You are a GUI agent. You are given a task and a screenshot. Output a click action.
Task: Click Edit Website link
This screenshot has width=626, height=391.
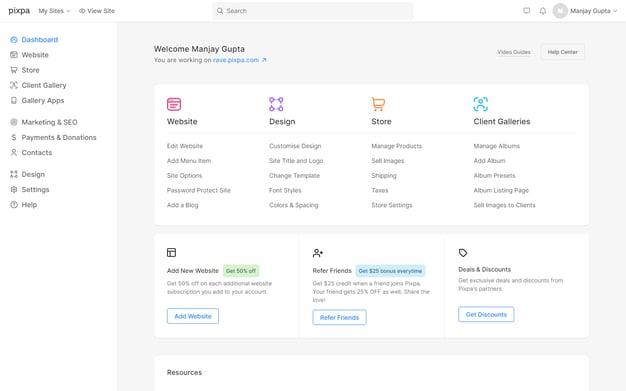click(x=185, y=146)
